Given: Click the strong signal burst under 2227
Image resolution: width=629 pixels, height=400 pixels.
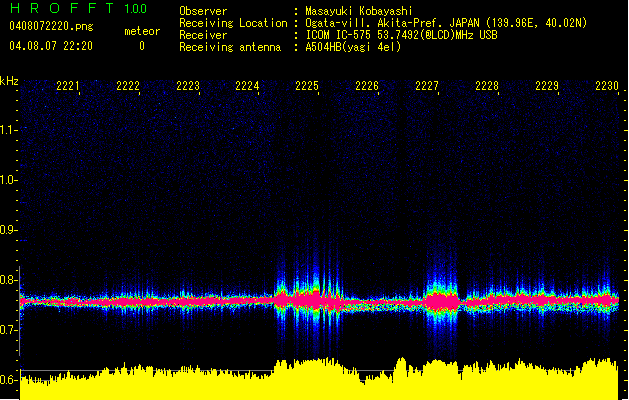Looking at the screenshot, I should point(441,301).
